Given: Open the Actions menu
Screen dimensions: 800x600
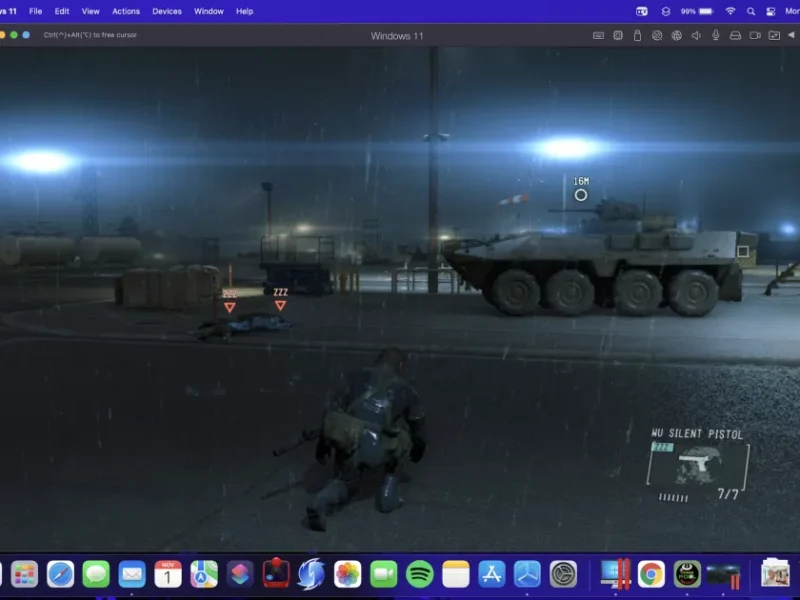Looking at the screenshot, I should (x=126, y=11).
